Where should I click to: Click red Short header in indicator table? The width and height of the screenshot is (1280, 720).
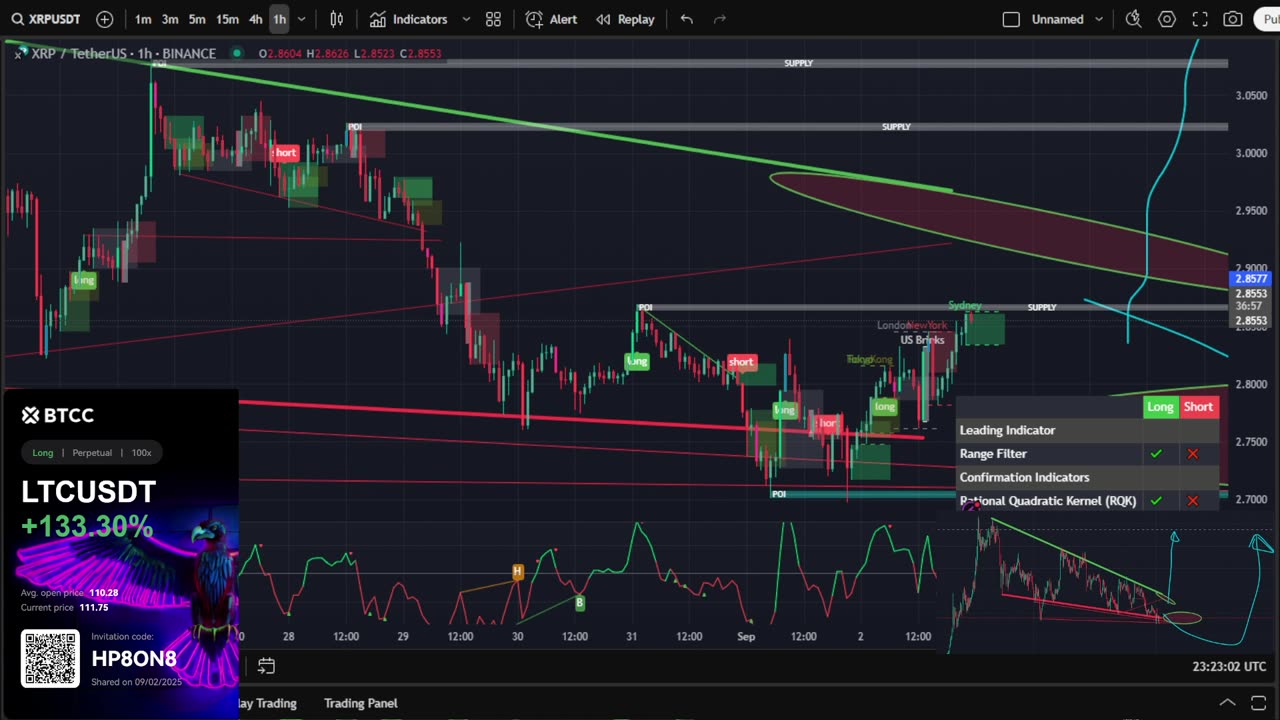[x=1198, y=406]
